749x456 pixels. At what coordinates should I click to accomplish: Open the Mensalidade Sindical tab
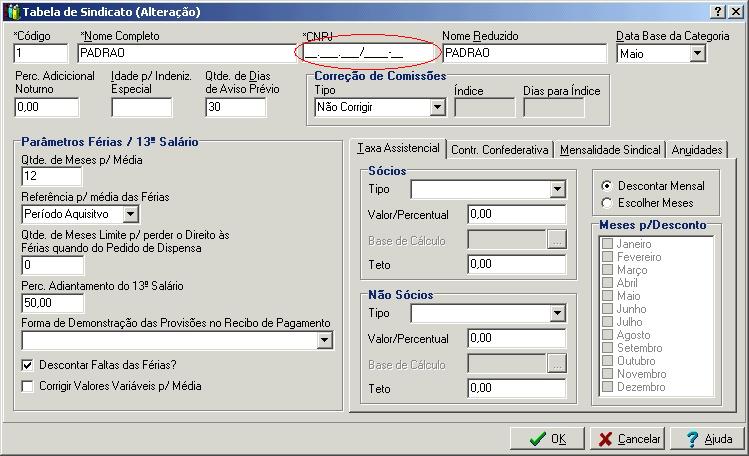(610, 150)
